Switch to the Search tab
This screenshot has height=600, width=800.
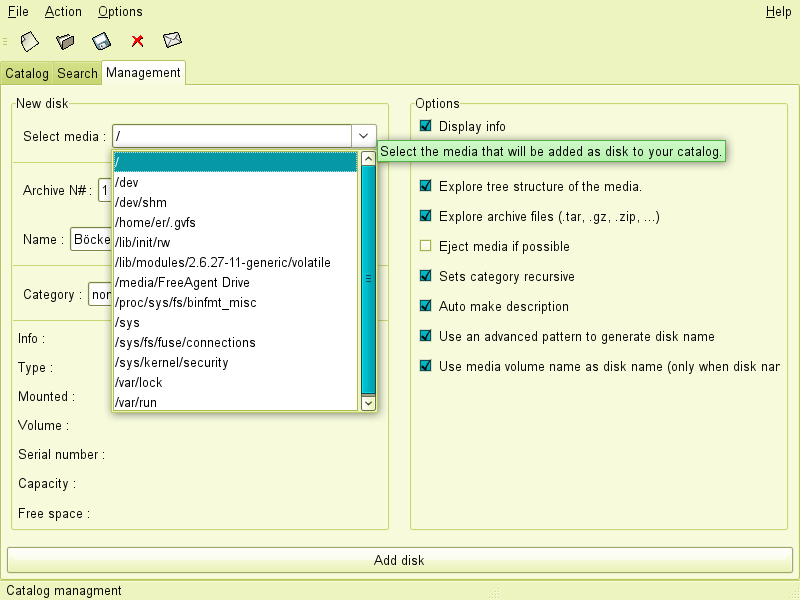(x=77, y=73)
